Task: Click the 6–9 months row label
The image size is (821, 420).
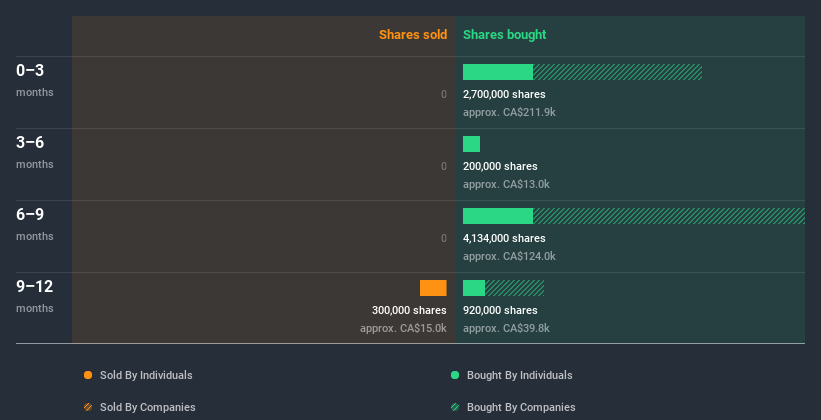Action: (35, 224)
